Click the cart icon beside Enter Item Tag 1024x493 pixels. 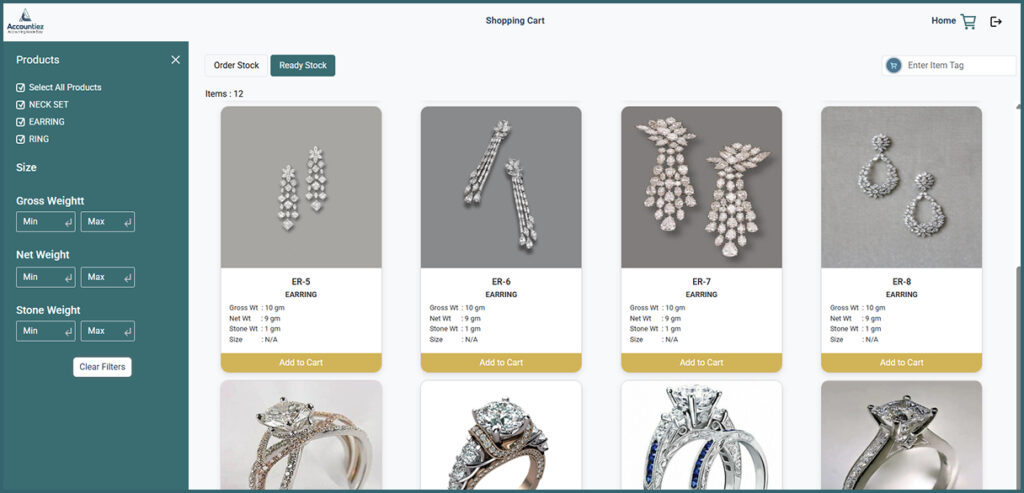click(893, 65)
